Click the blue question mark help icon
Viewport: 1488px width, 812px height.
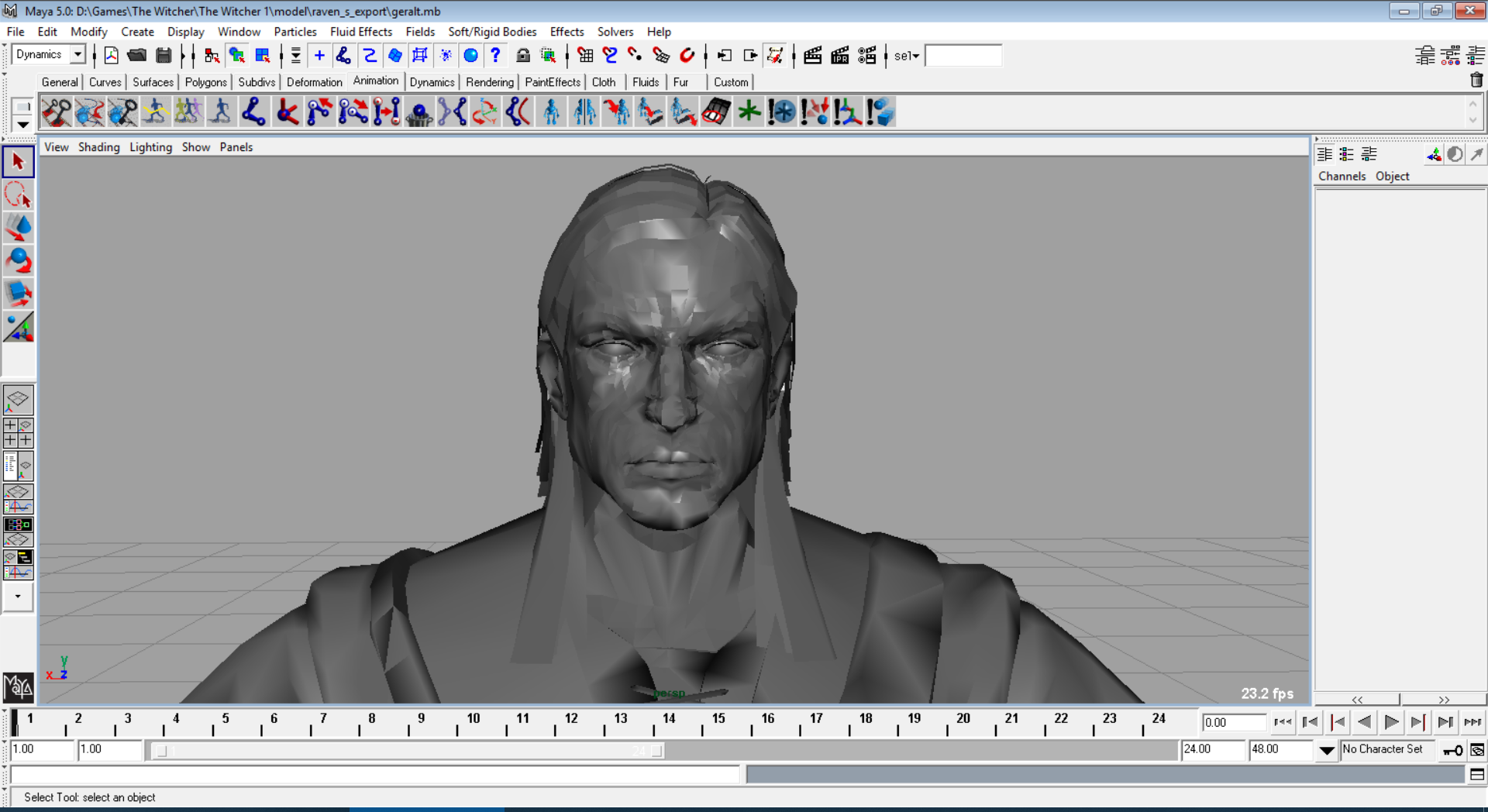(x=496, y=55)
